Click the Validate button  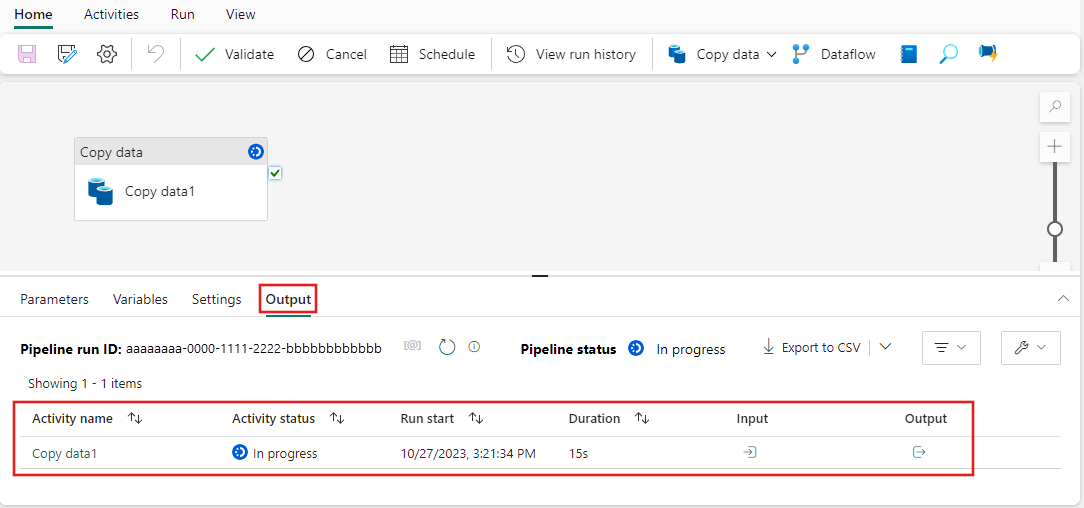coord(234,54)
